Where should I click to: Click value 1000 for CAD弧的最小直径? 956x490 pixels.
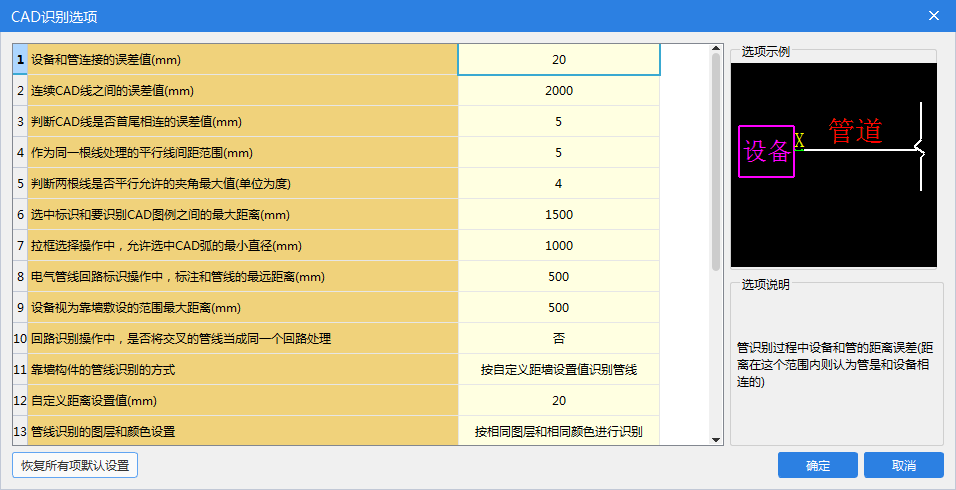coord(558,246)
